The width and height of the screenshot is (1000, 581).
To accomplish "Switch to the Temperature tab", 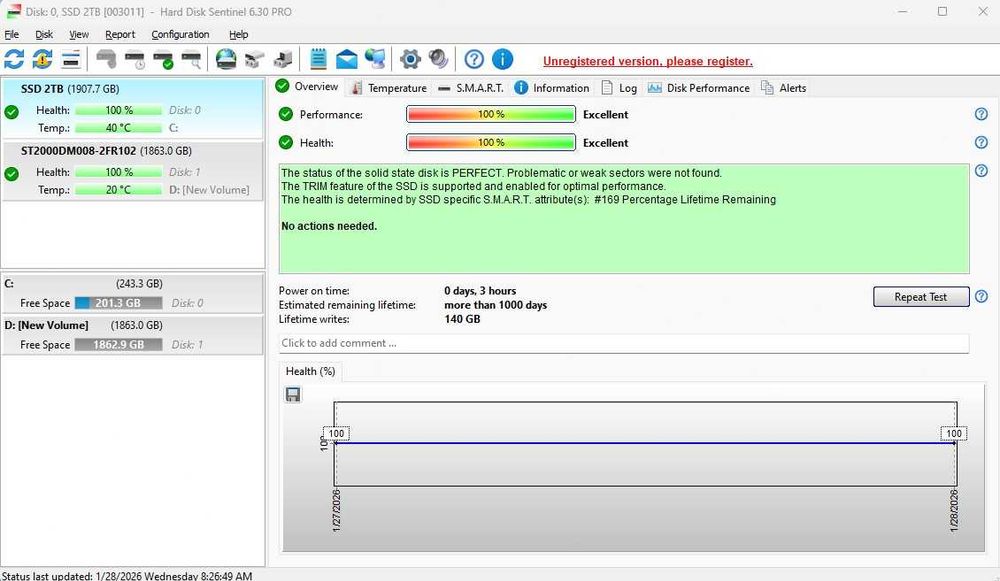I will 388,88.
